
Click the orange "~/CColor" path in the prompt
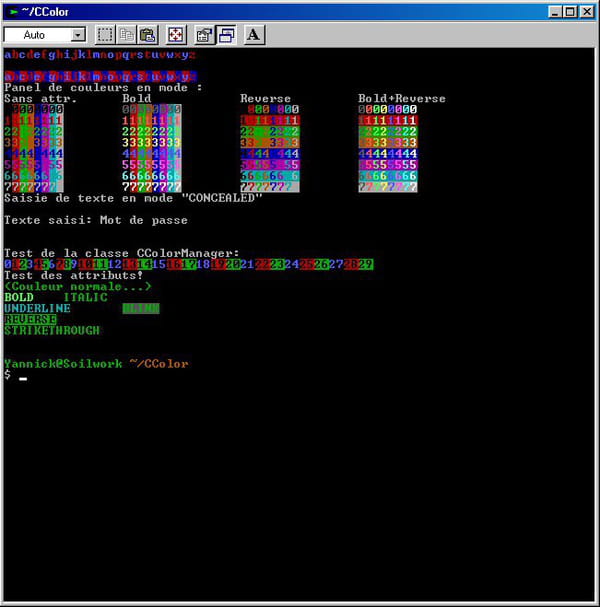[x=159, y=364]
